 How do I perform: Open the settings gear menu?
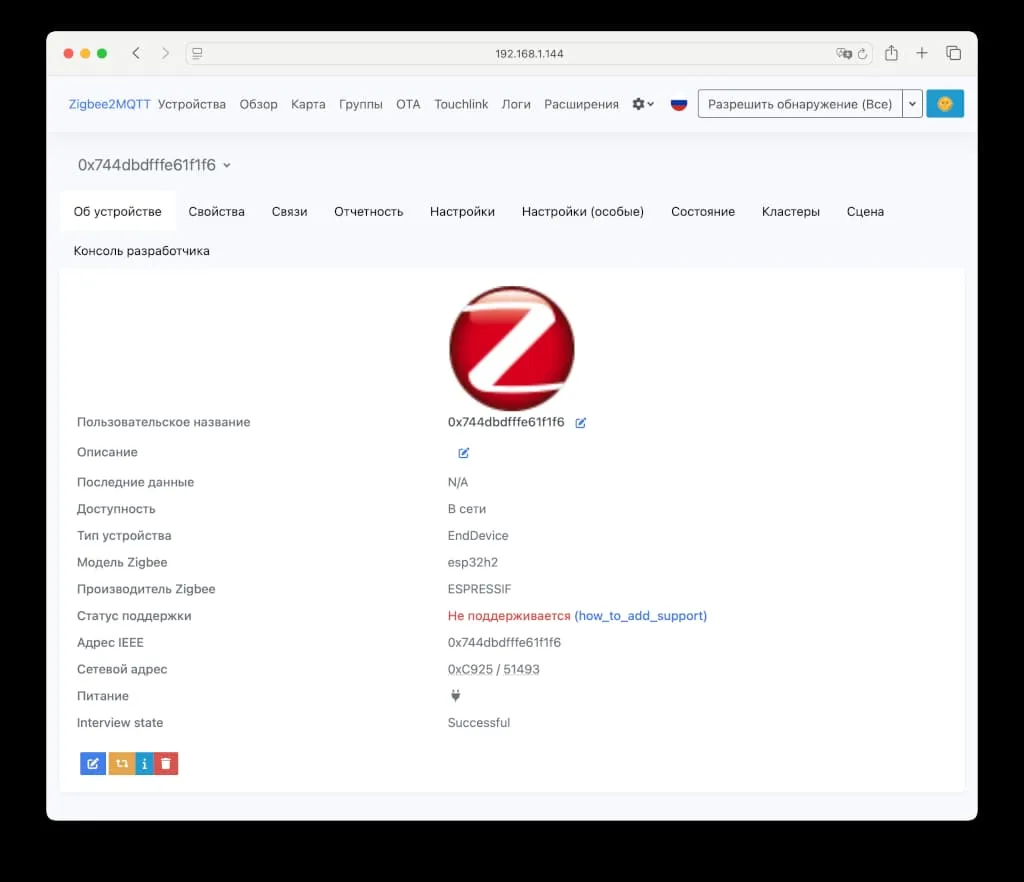(643, 104)
